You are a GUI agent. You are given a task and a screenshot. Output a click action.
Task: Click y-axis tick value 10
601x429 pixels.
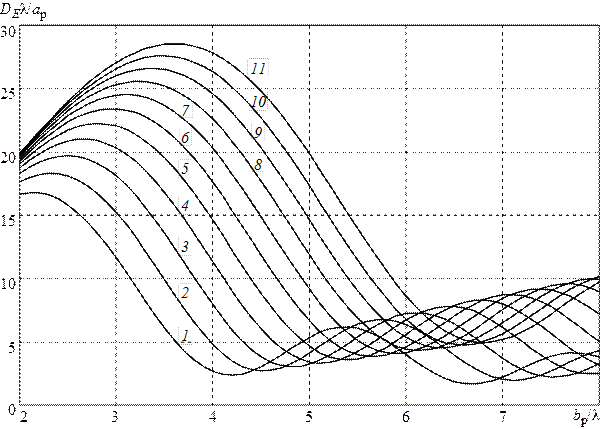(x=8, y=284)
